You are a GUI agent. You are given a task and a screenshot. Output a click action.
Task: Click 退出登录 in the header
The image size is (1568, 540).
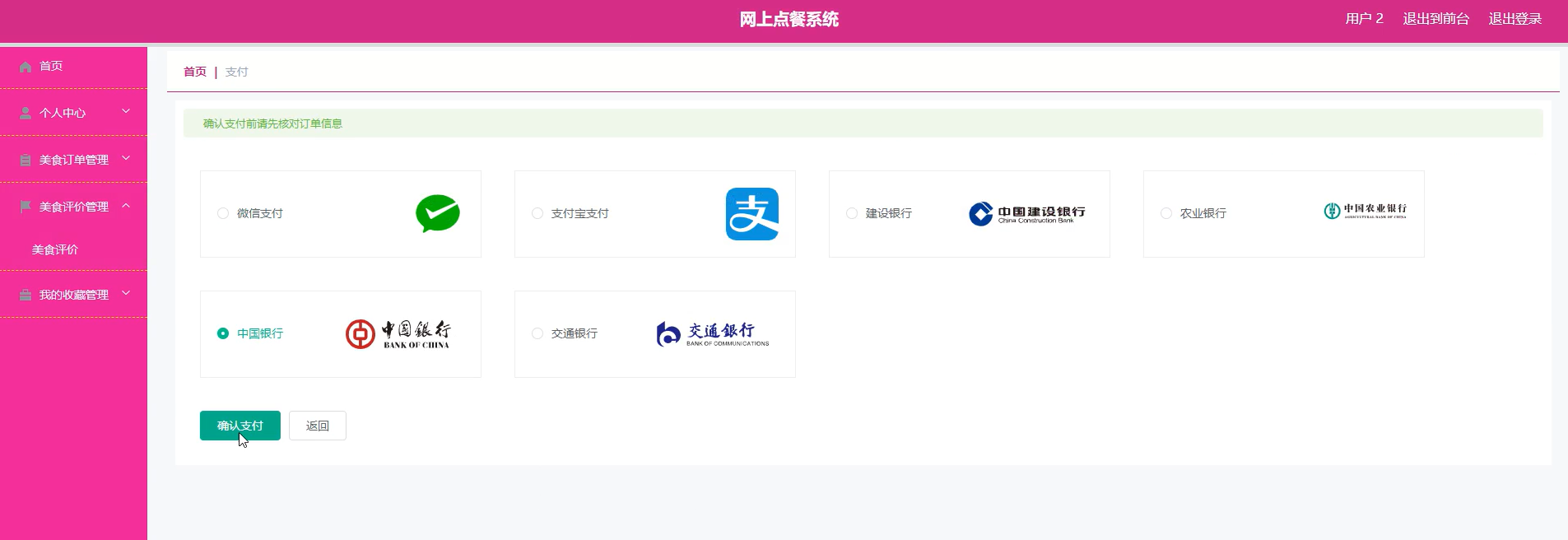[1515, 19]
